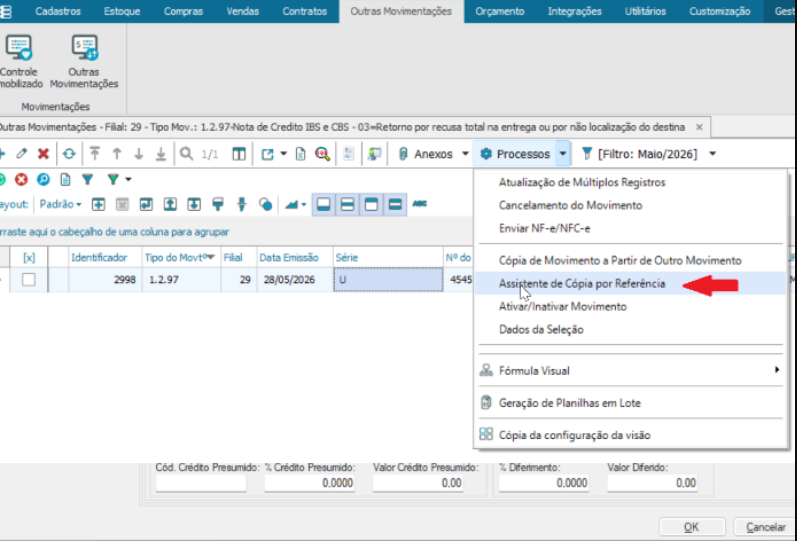
Task: Choose Cancelamento do Movimento menu item
Action: [x=630, y=205]
